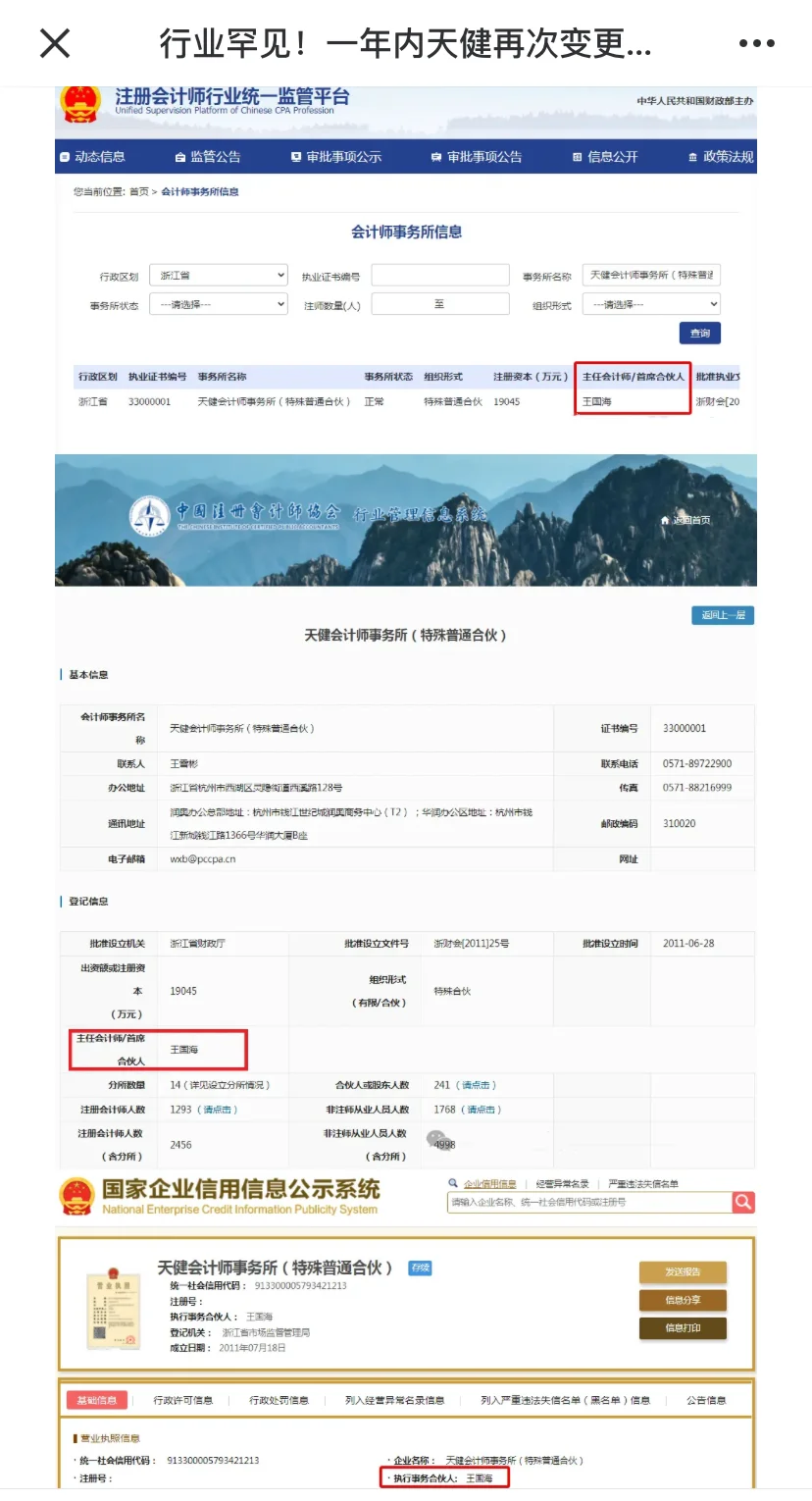Image resolution: width=812 pixels, height=1501 pixels.
Task: Click 批准设立文件号 value 浙财会[2011]25号
Action: (x=472, y=944)
